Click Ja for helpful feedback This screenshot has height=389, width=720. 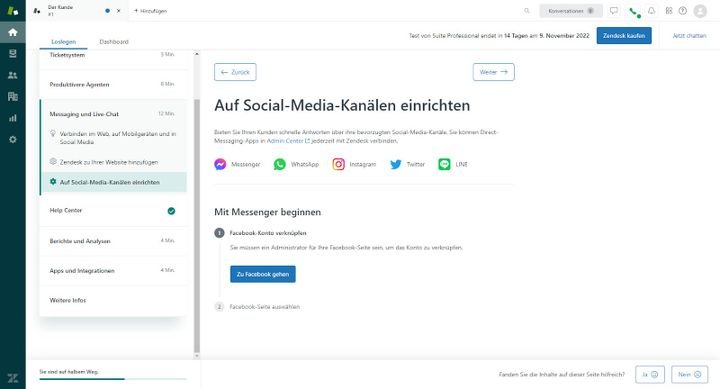click(650, 374)
